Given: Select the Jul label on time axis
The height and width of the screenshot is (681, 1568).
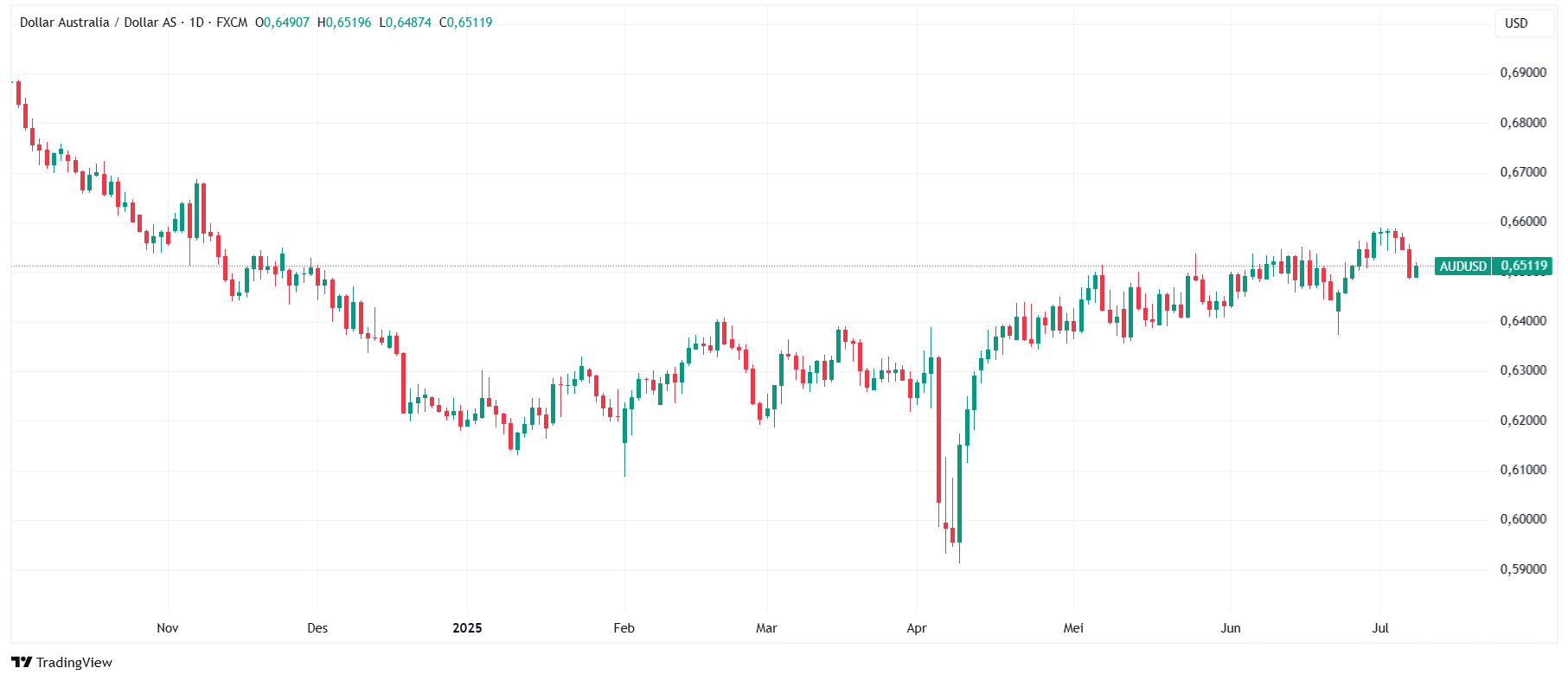Looking at the screenshot, I should pyautogui.click(x=1380, y=628).
